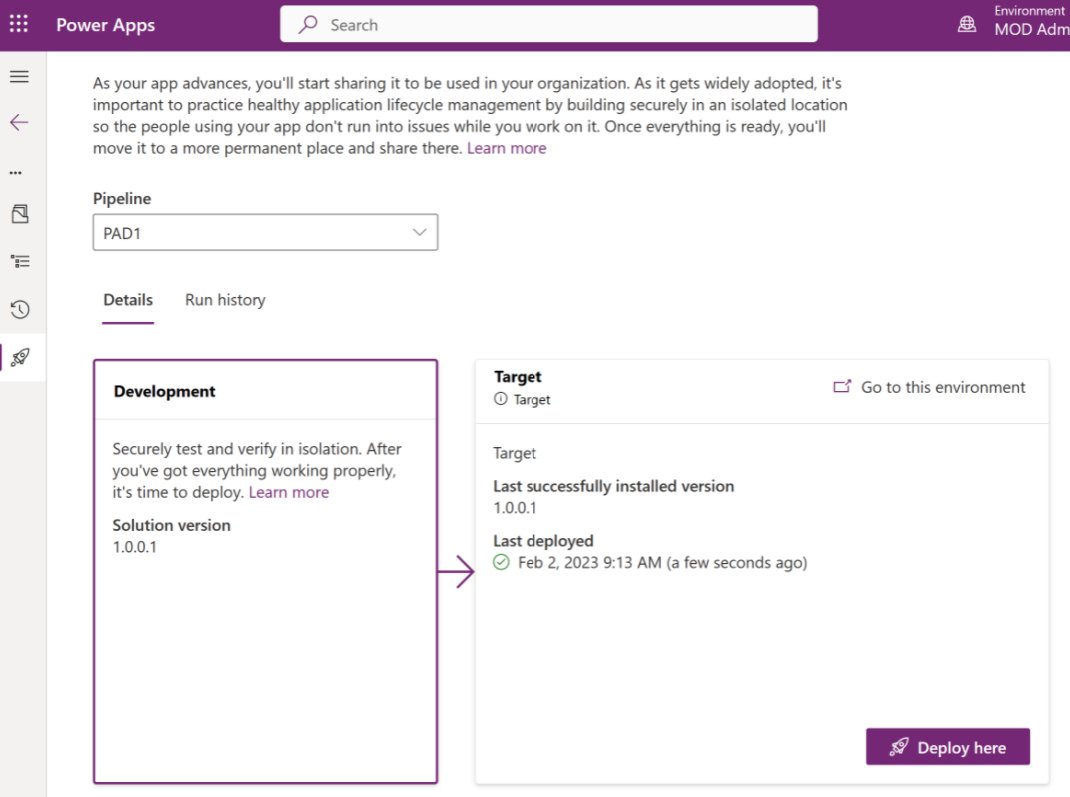The height and width of the screenshot is (797, 1070).
Task: Click the Deploy here button
Action: pyautogui.click(x=947, y=747)
